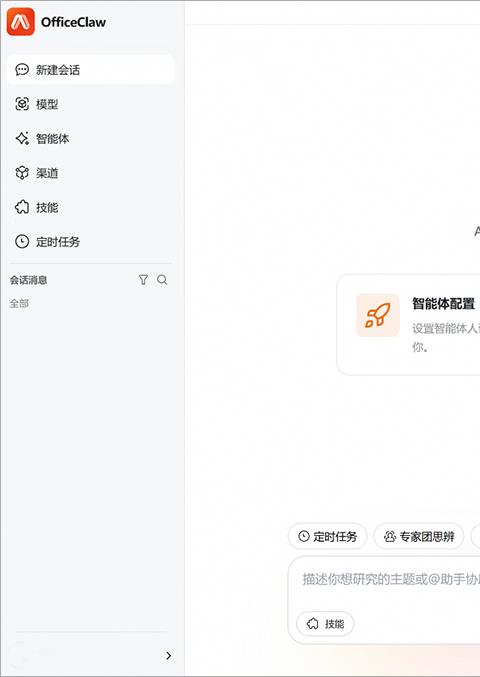Click the rocket icon on 智能体配置 card
The height and width of the screenshot is (677, 480).
378,315
